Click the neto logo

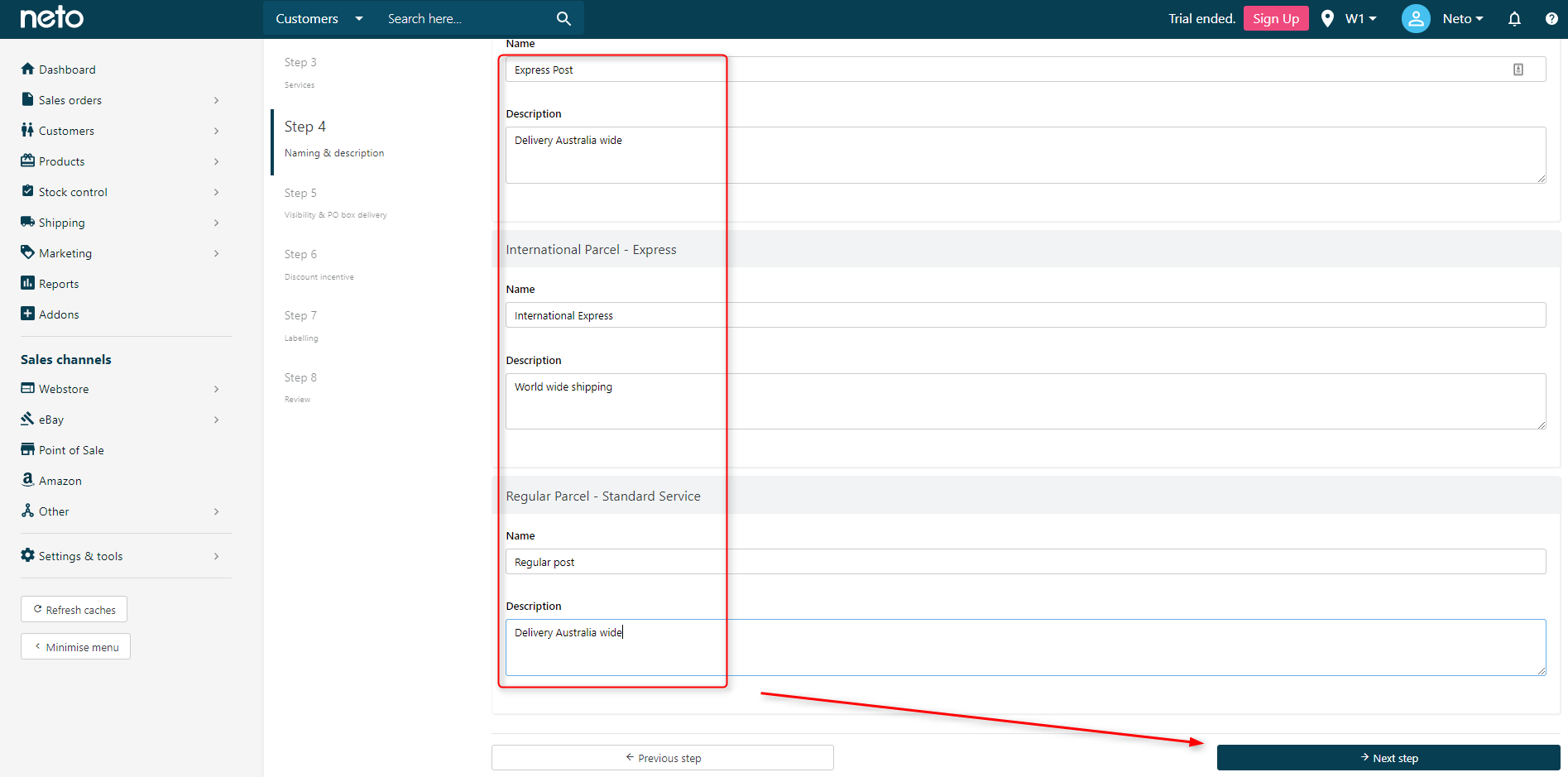click(51, 17)
